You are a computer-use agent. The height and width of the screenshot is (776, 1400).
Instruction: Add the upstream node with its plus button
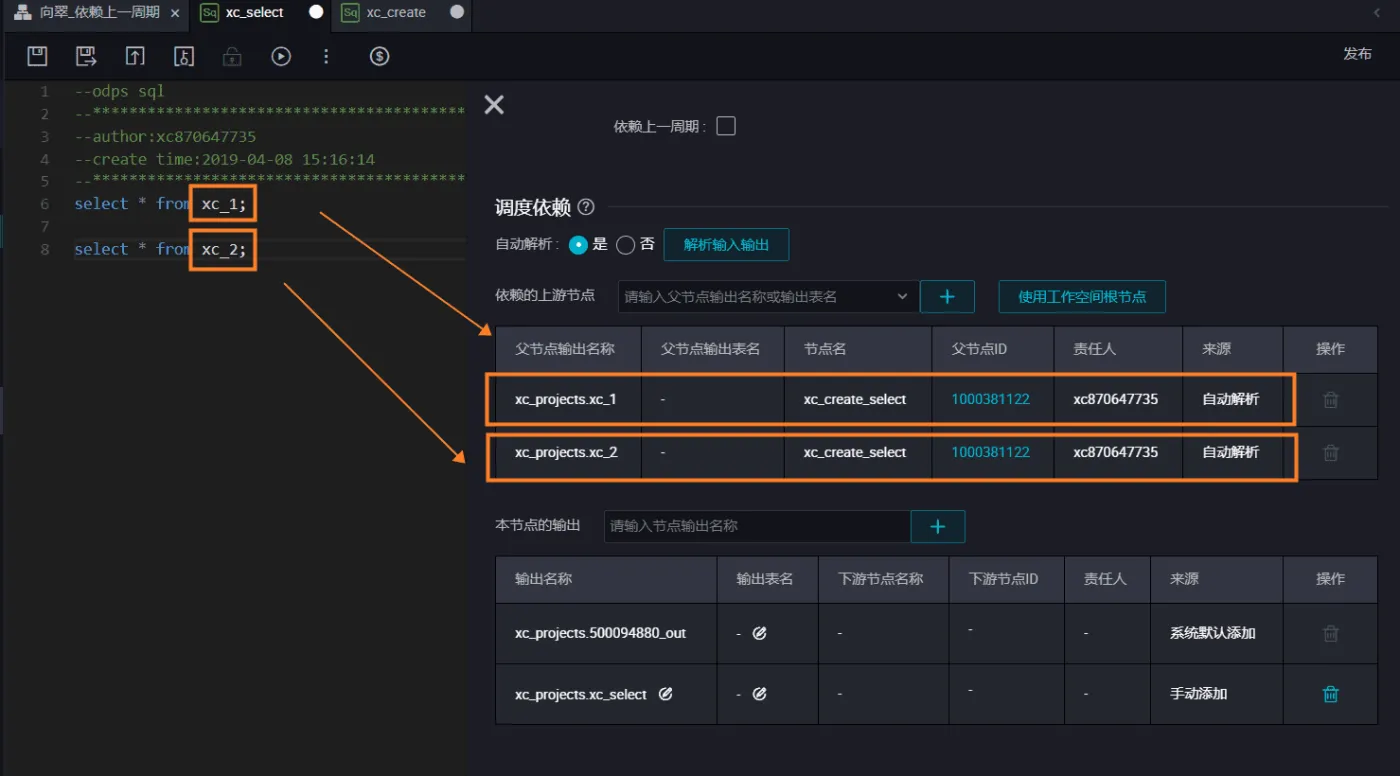pos(947,296)
